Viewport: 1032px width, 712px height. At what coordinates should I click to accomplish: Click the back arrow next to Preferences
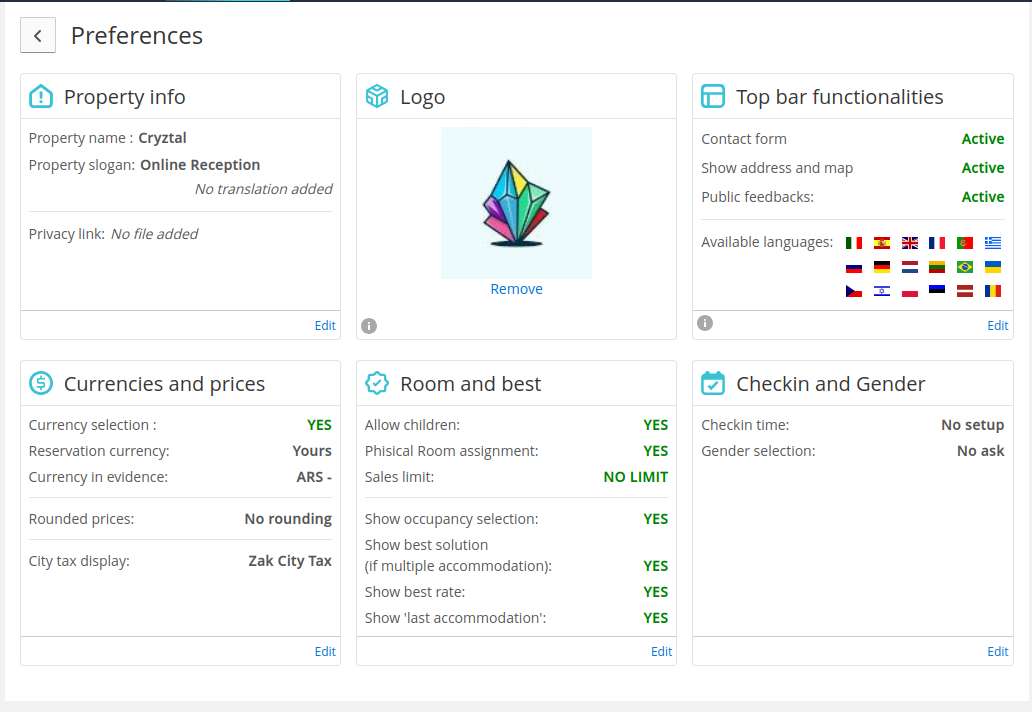(38, 36)
